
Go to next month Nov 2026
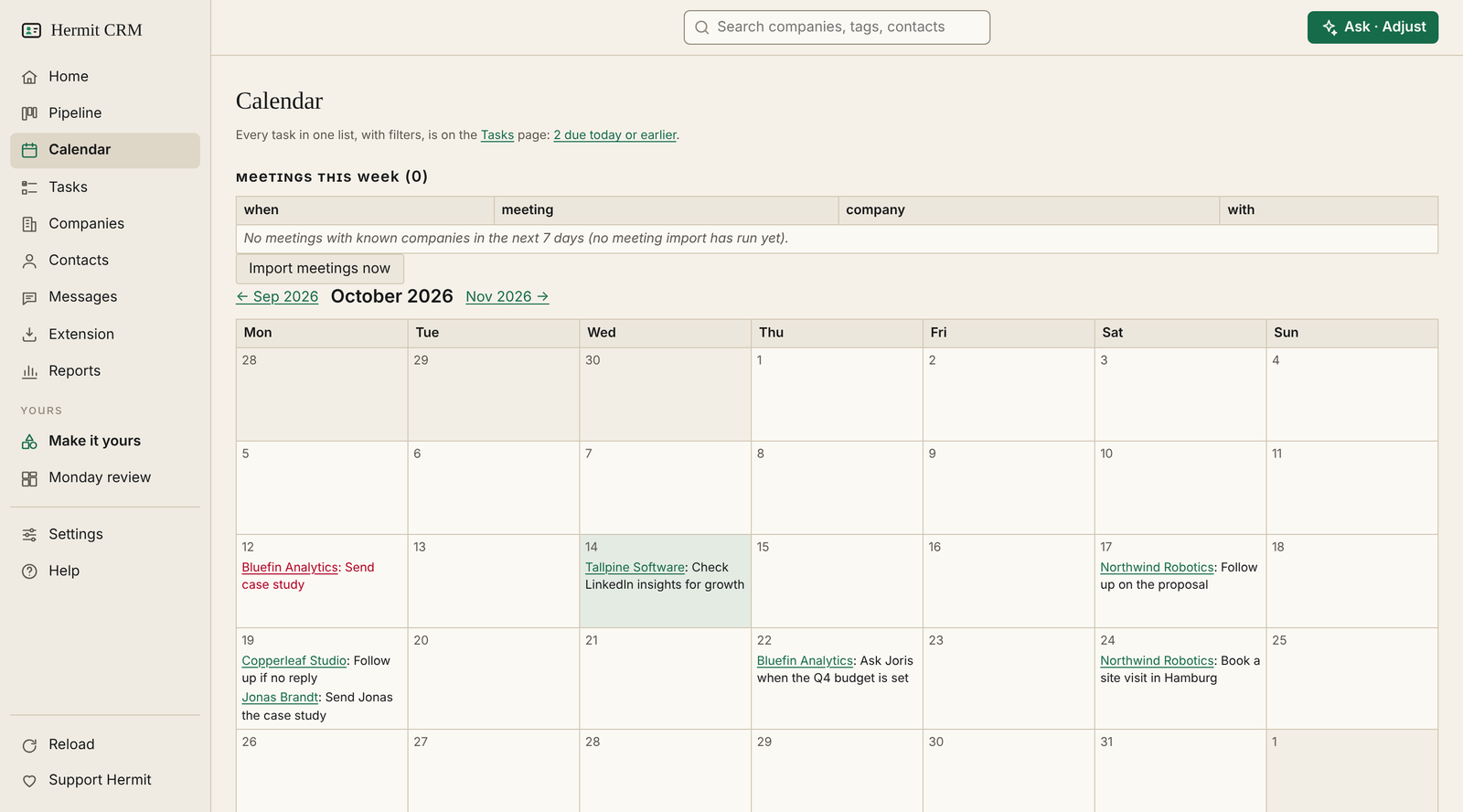(507, 297)
